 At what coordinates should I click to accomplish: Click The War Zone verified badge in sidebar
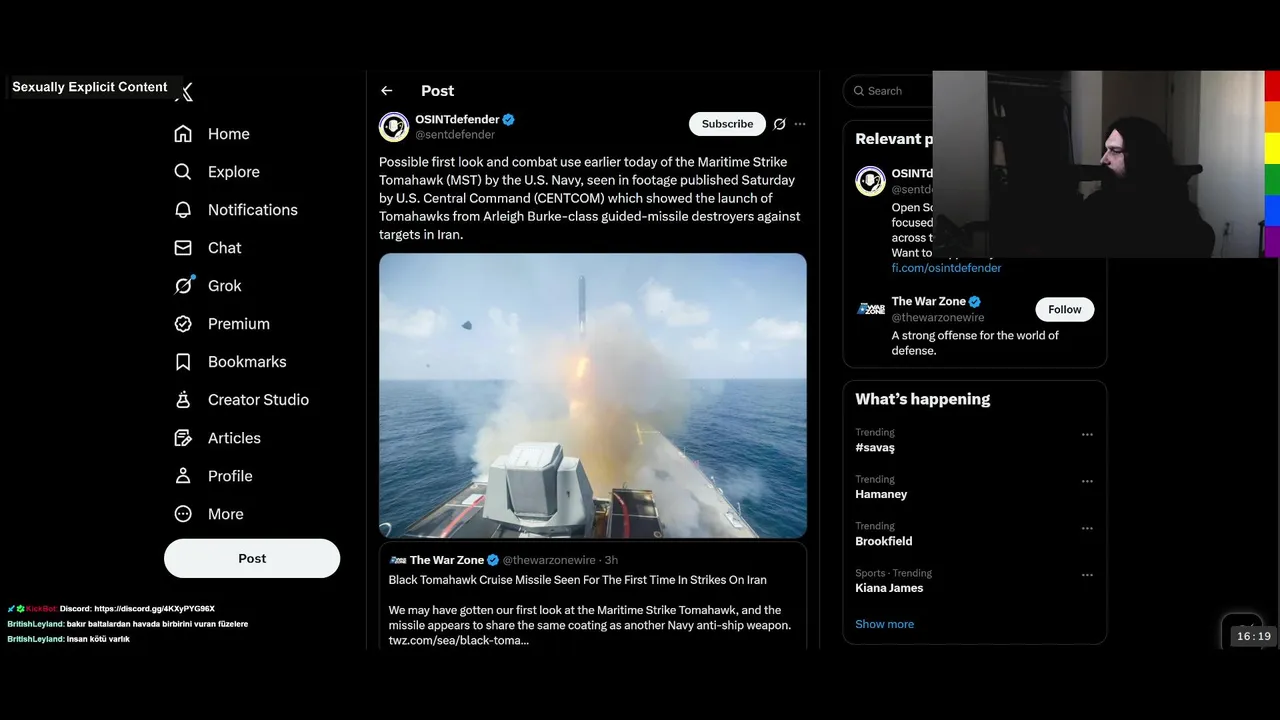[x=975, y=302]
